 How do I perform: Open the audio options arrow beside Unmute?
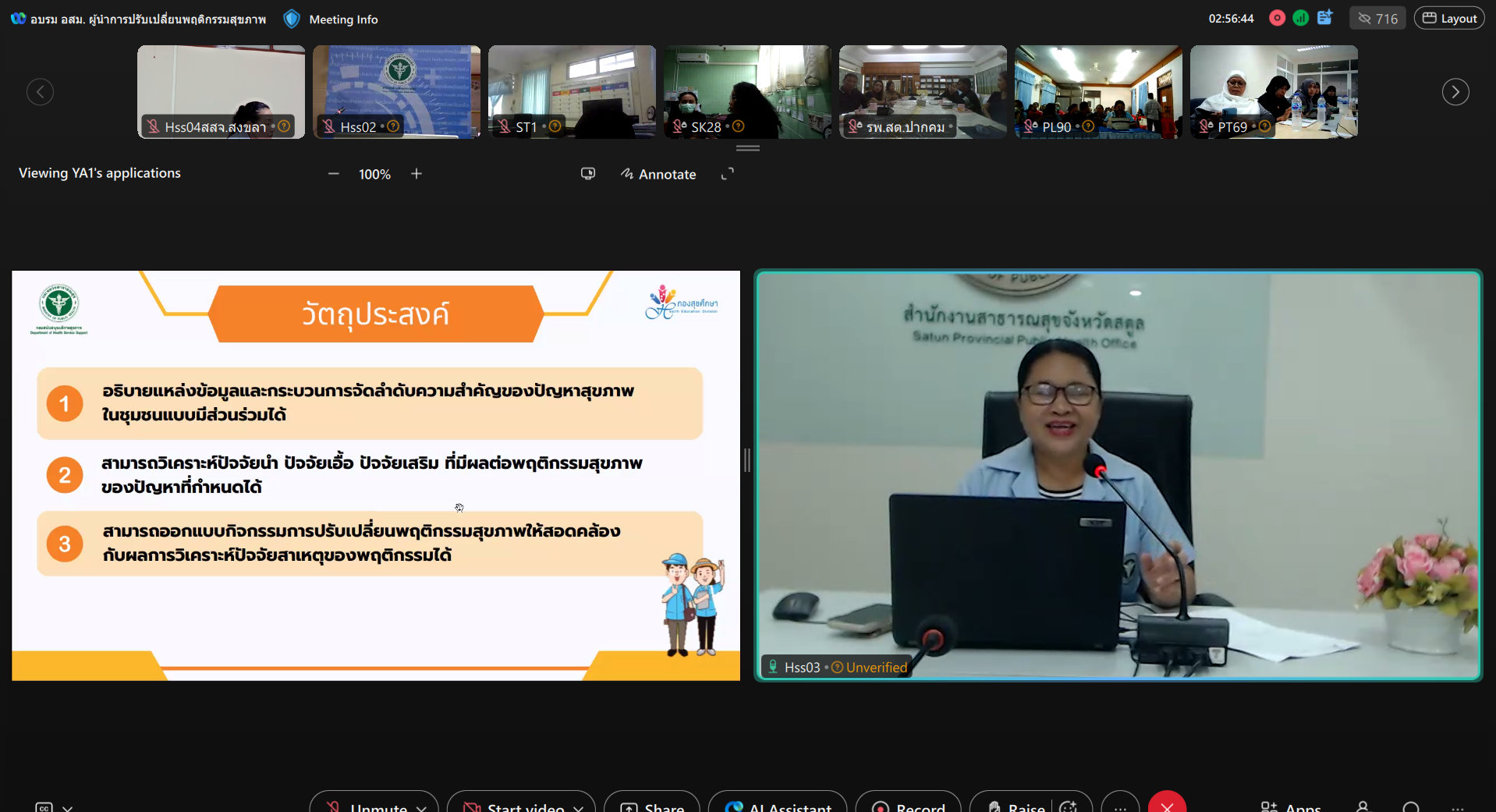point(422,808)
